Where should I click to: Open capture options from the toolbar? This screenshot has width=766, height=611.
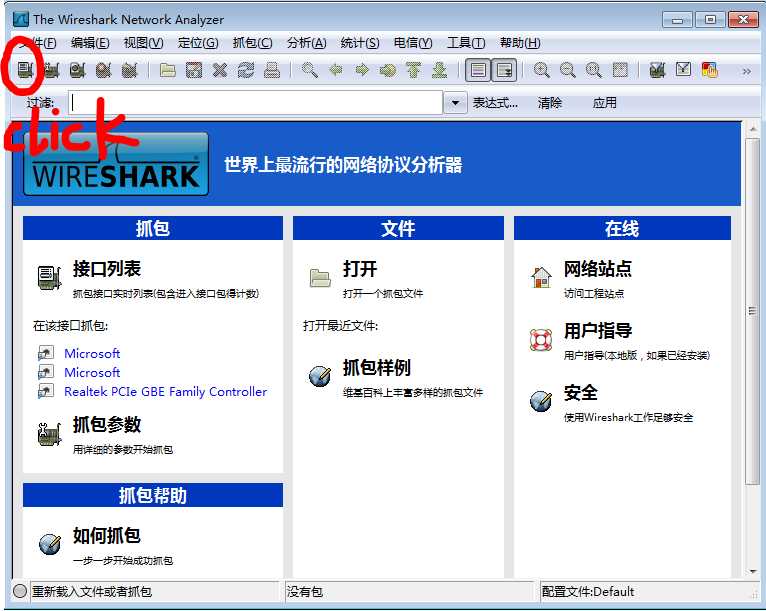click(51, 70)
